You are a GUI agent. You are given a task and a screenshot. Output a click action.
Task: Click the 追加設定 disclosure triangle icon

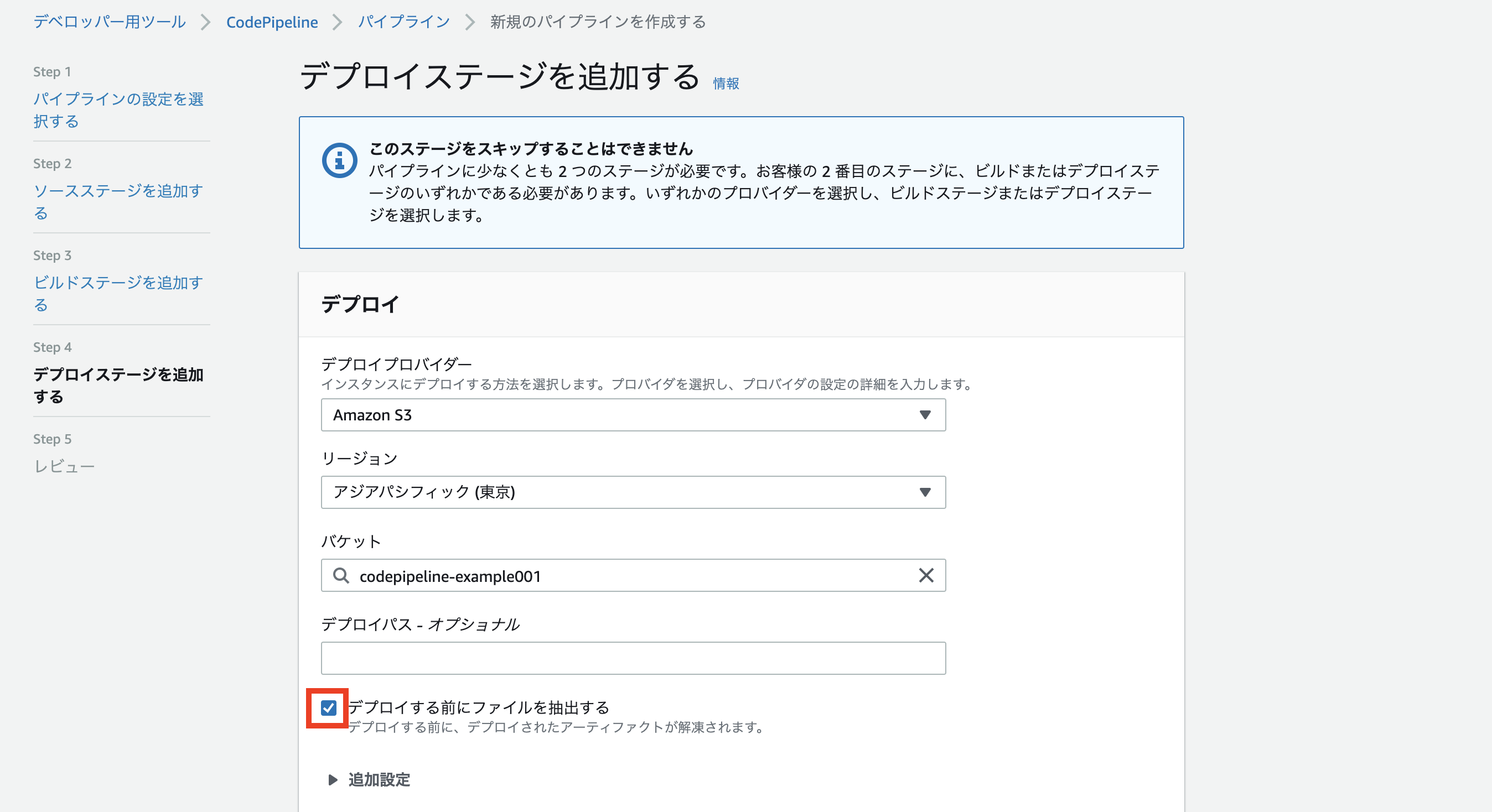pos(333,779)
